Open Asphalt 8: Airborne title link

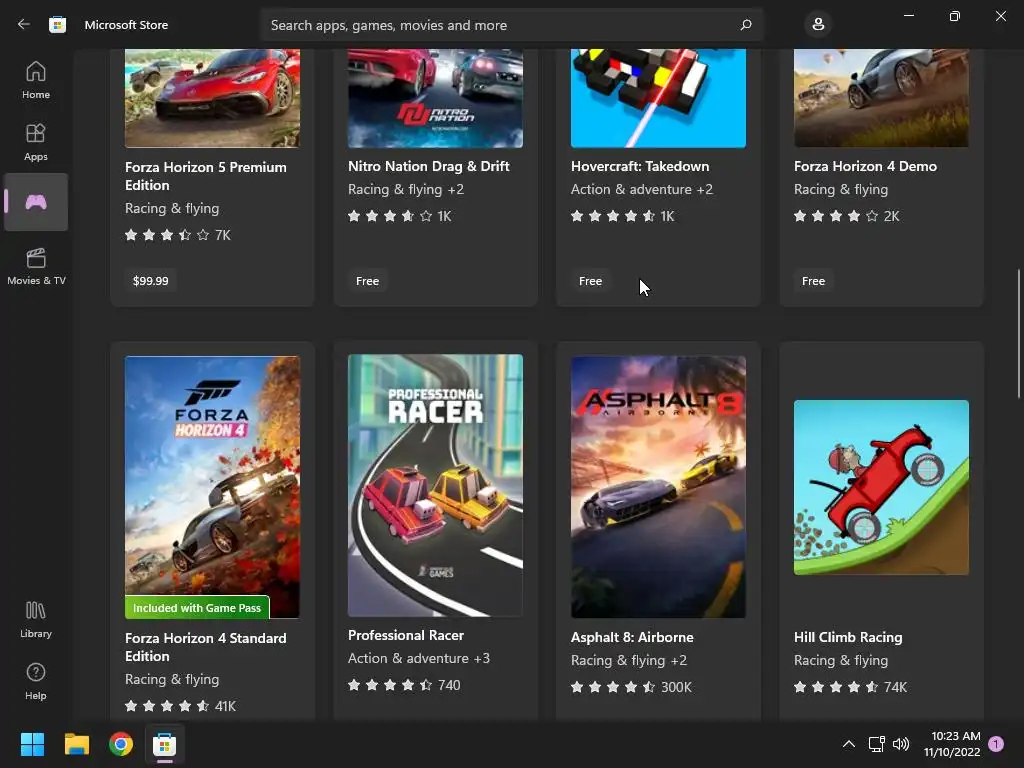pos(632,637)
